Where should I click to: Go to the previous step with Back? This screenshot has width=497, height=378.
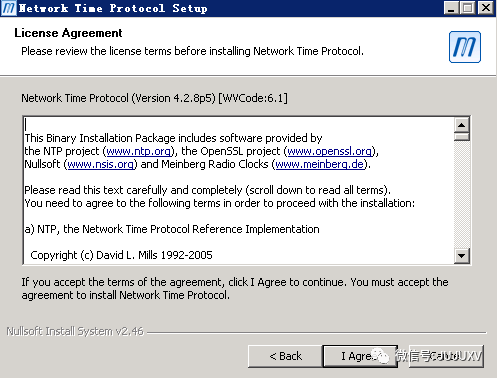tap(285, 356)
